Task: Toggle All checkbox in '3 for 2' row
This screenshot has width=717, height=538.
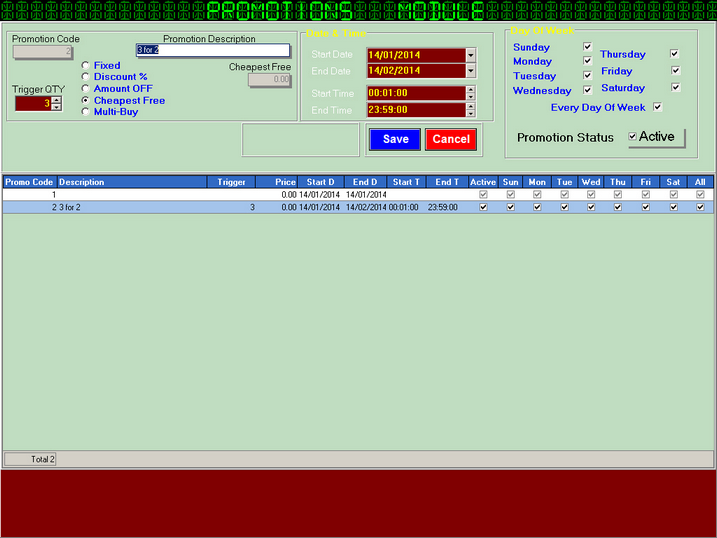Action: coord(700,207)
